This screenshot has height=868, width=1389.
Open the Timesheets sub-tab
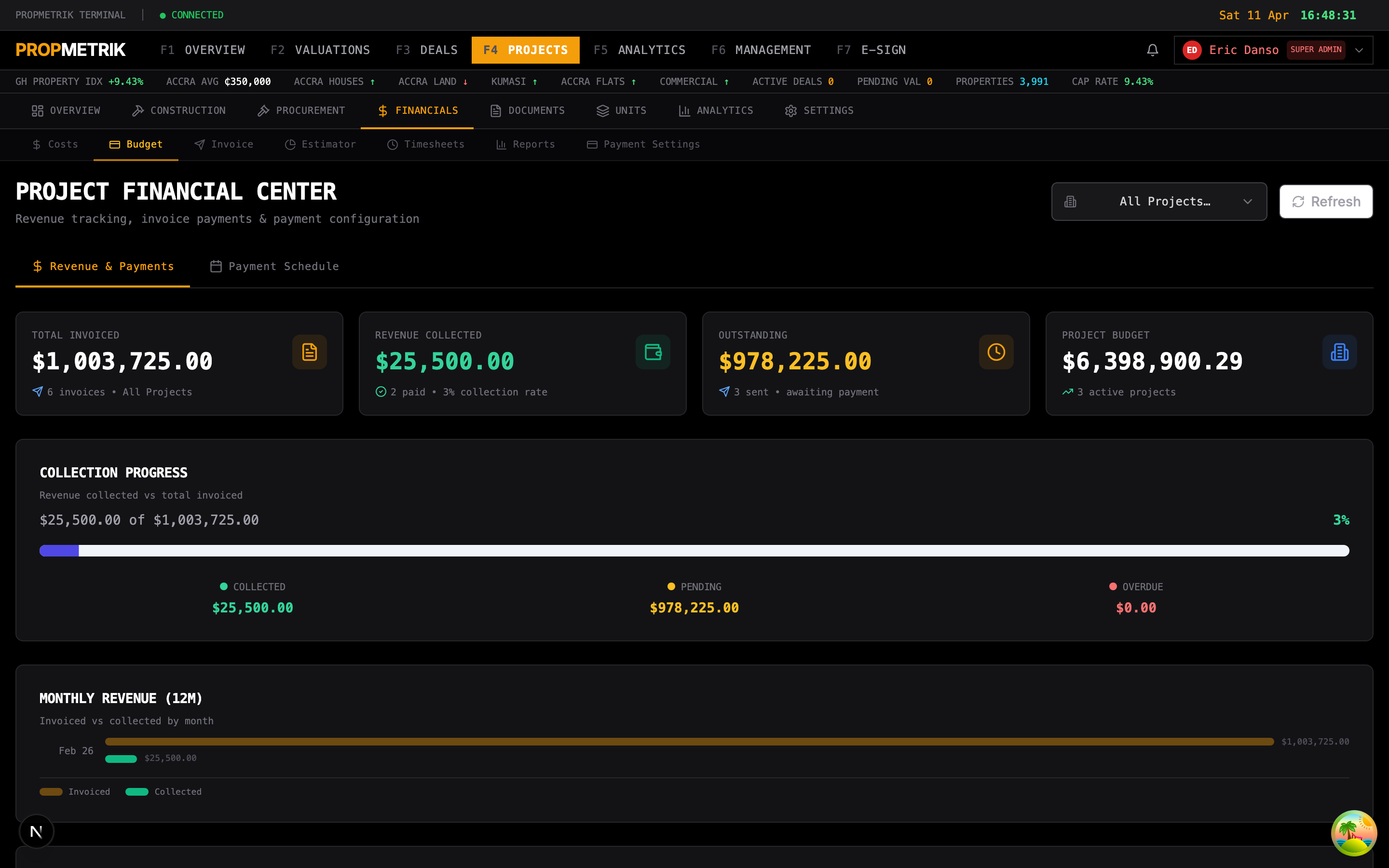click(425, 145)
